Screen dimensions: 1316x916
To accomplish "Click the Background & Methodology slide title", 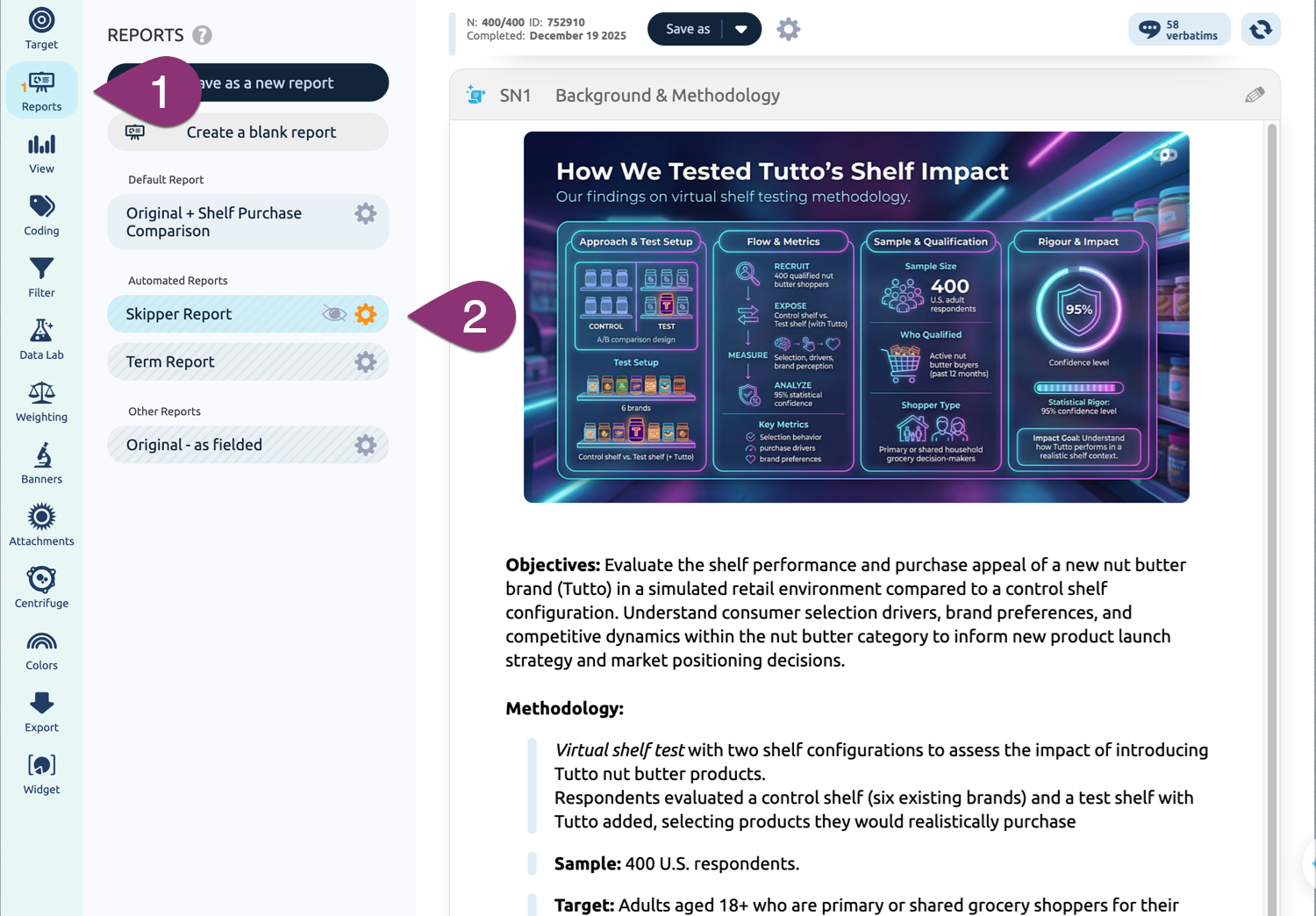I will pyautogui.click(x=668, y=95).
